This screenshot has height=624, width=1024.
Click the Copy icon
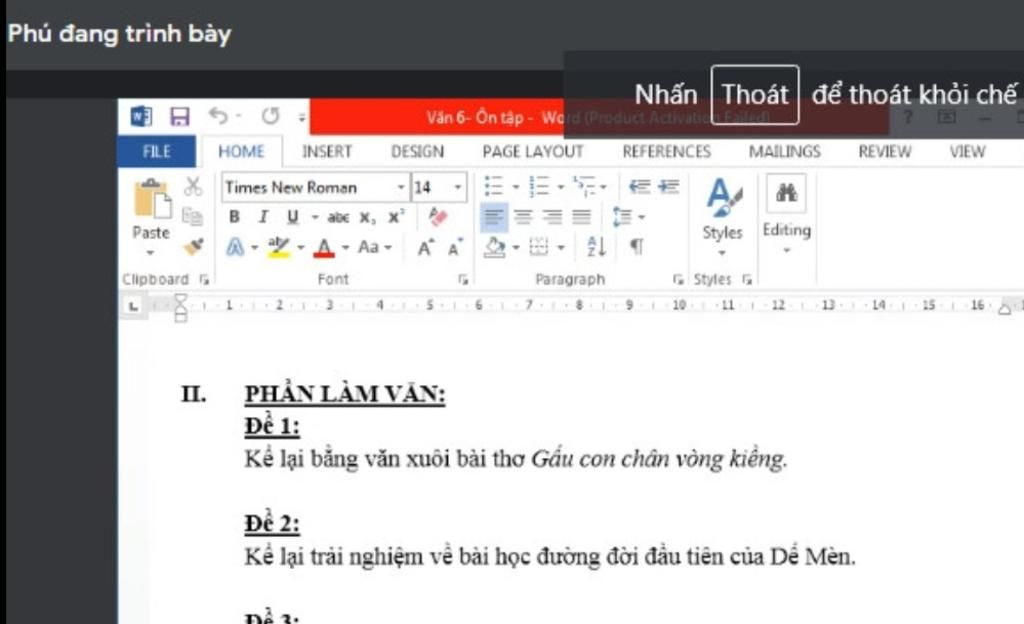[x=192, y=216]
